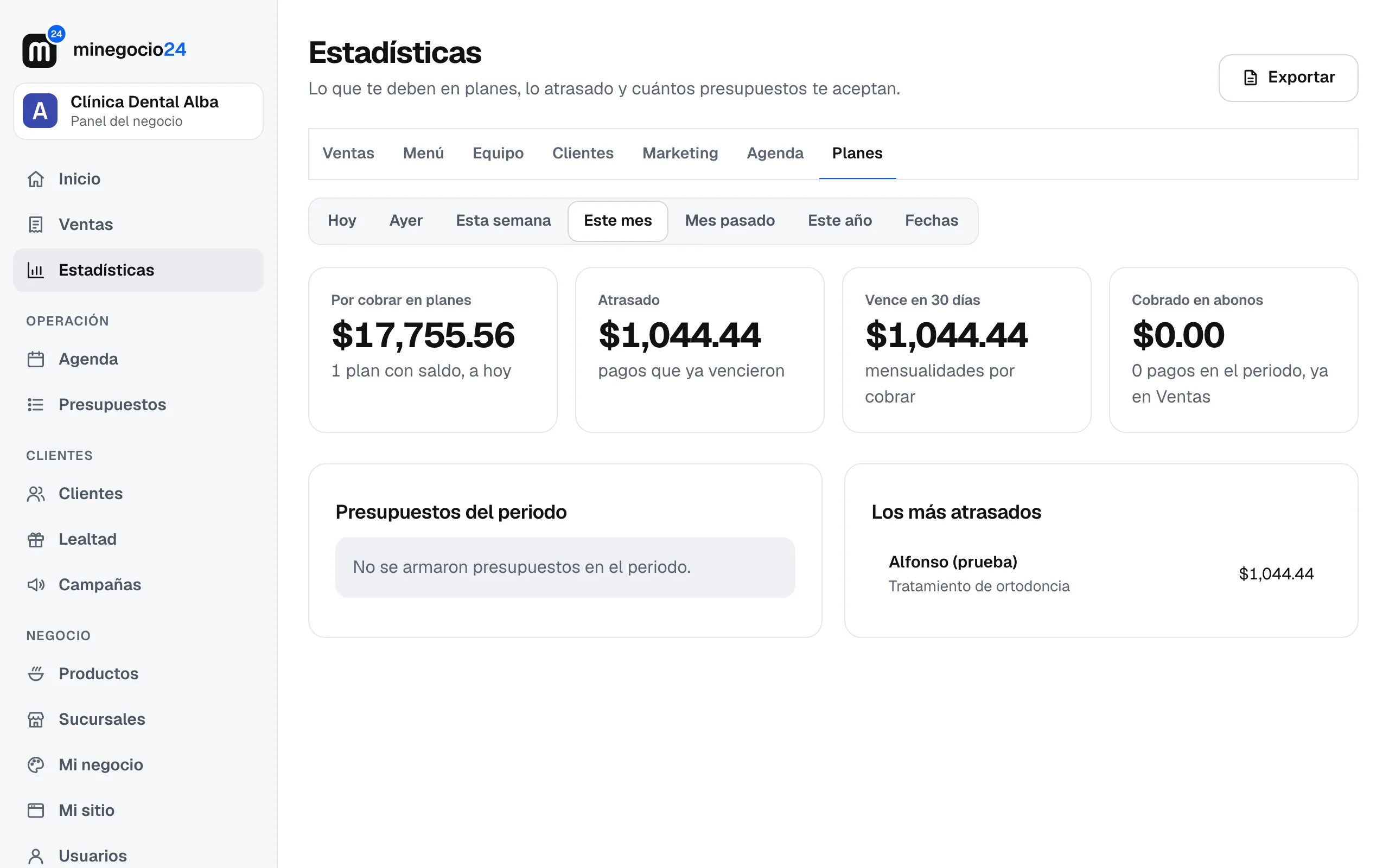Viewport: 1389px width, 868px height.
Task: Click the $17,755.56 amount
Action: 423,335
